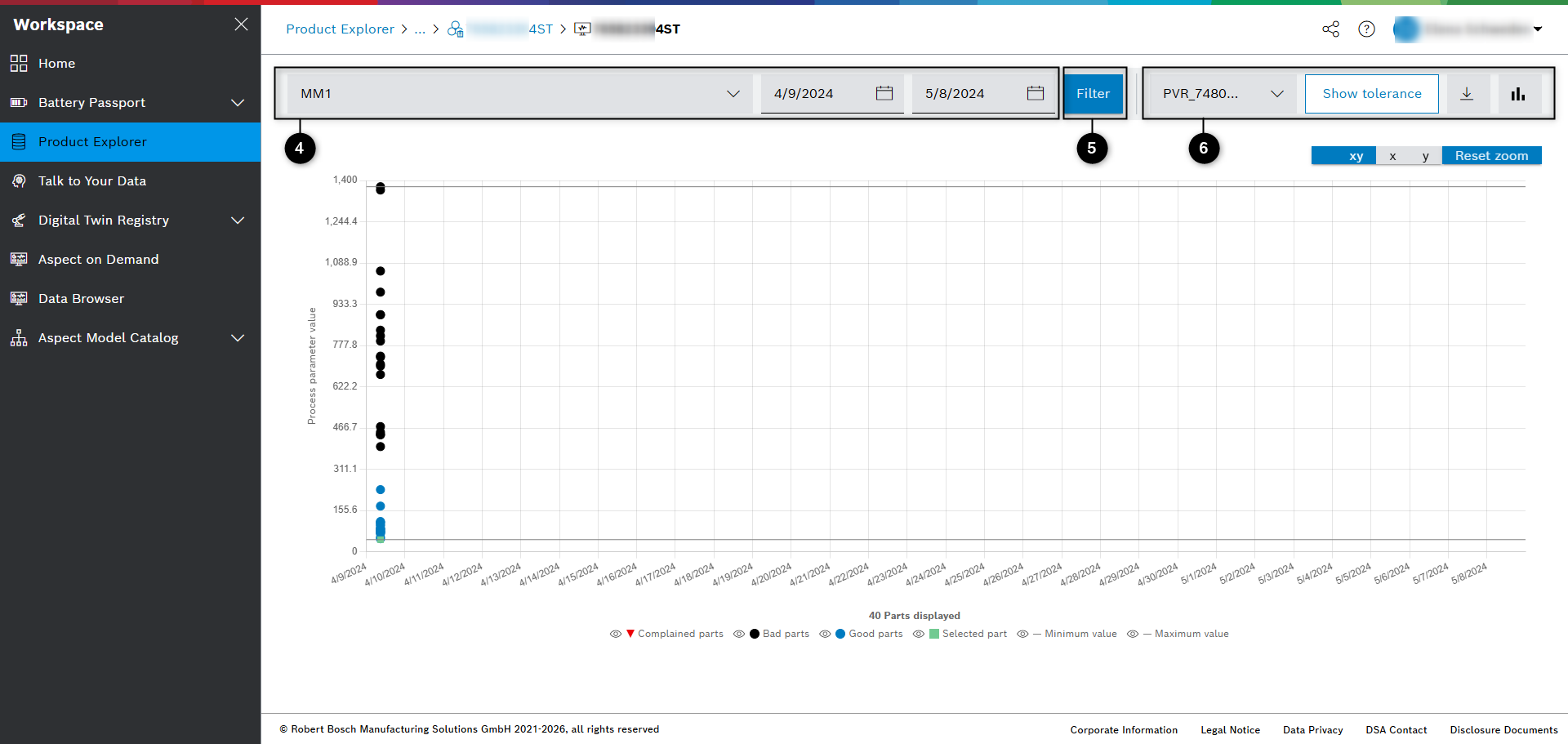Open DSA Contact link
Image resolution: width=1568 pixels, height=744 pixels.
click(1396, 730)
